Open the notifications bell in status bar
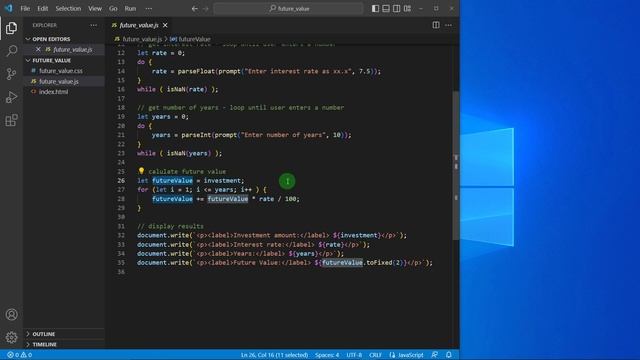Viewport: 640px width, 360px height. point(449,355)
